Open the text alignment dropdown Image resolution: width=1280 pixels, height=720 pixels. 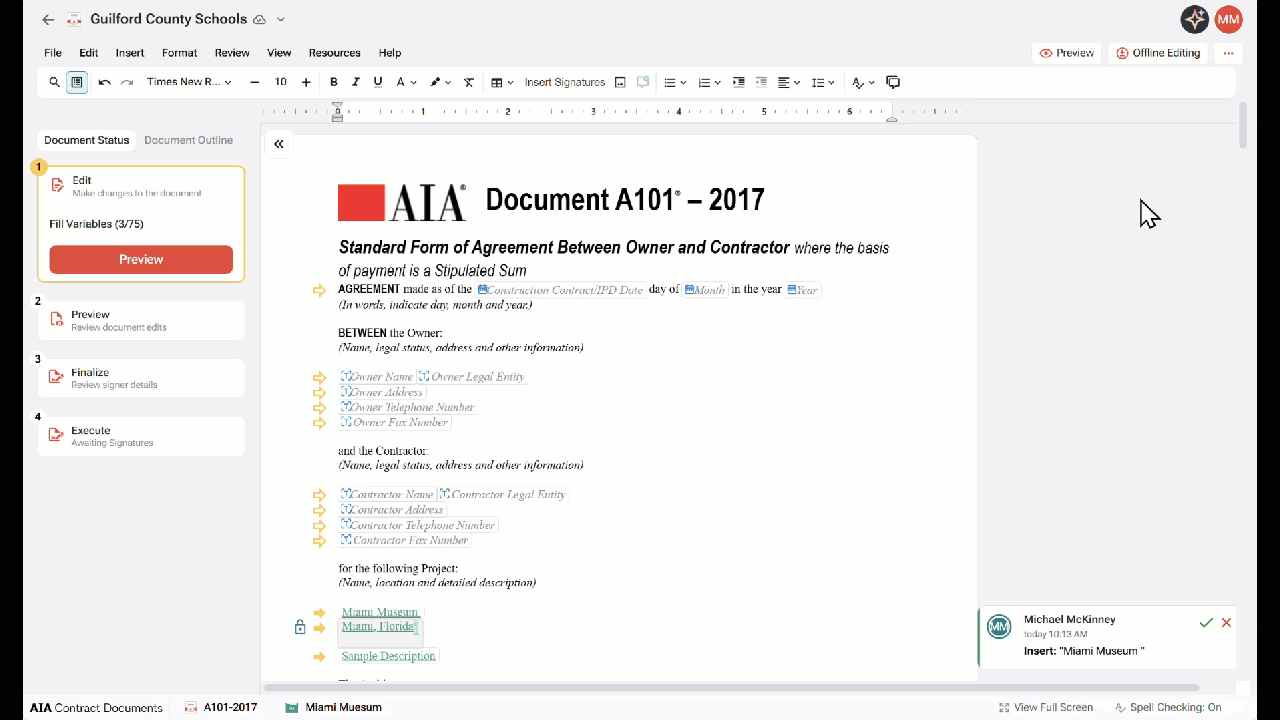[x=789, y=83]
